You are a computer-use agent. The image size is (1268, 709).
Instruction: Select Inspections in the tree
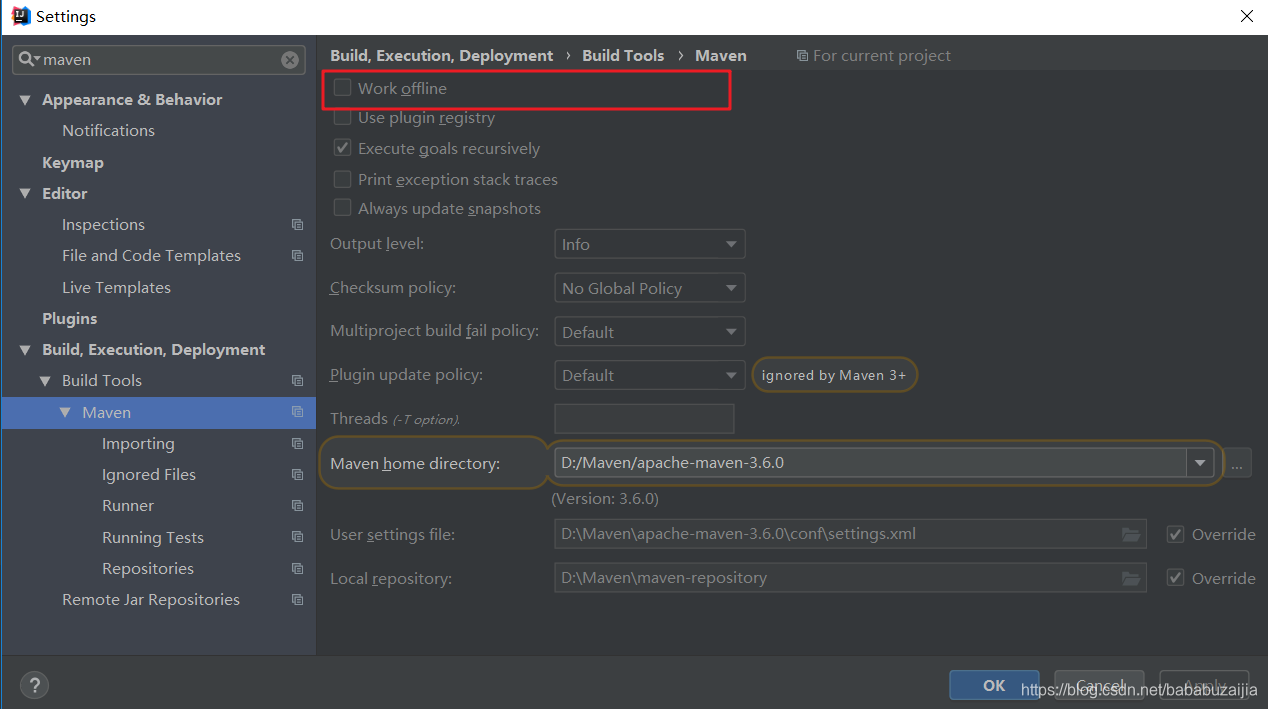click(x=103, y=225)
